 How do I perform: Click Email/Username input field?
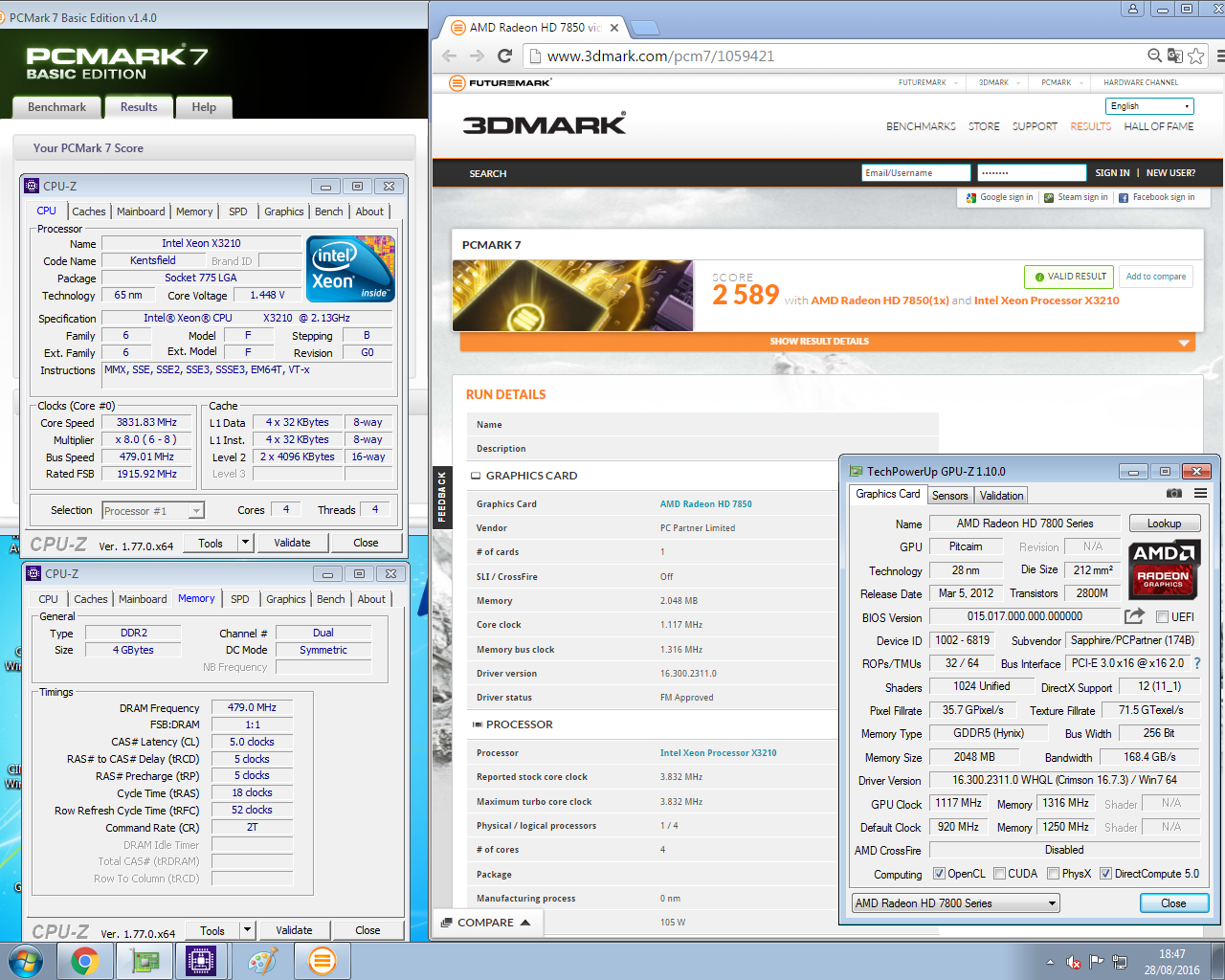pos(916,173)
